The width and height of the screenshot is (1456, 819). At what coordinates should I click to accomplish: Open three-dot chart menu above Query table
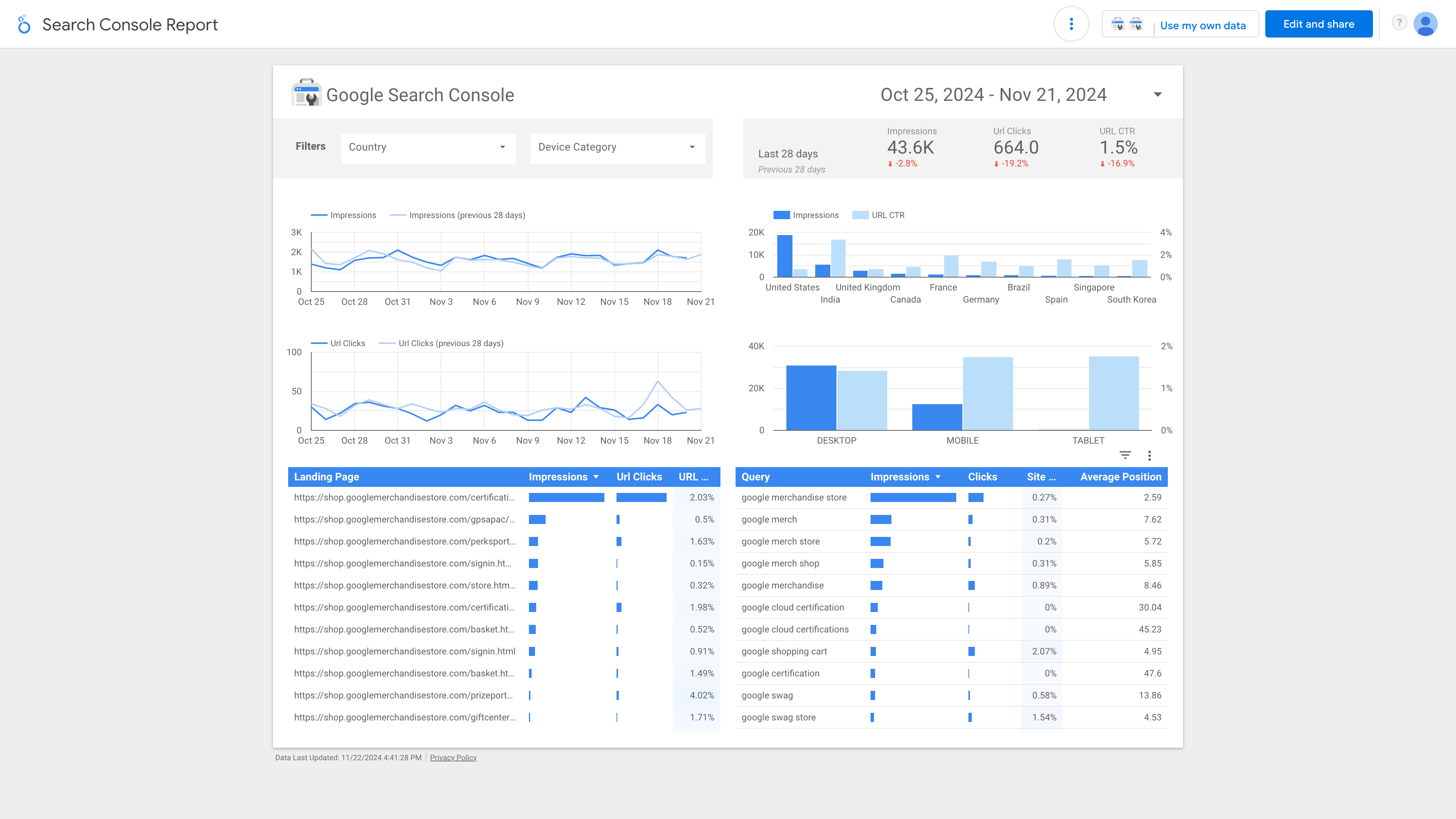(x=1149, y=455)
